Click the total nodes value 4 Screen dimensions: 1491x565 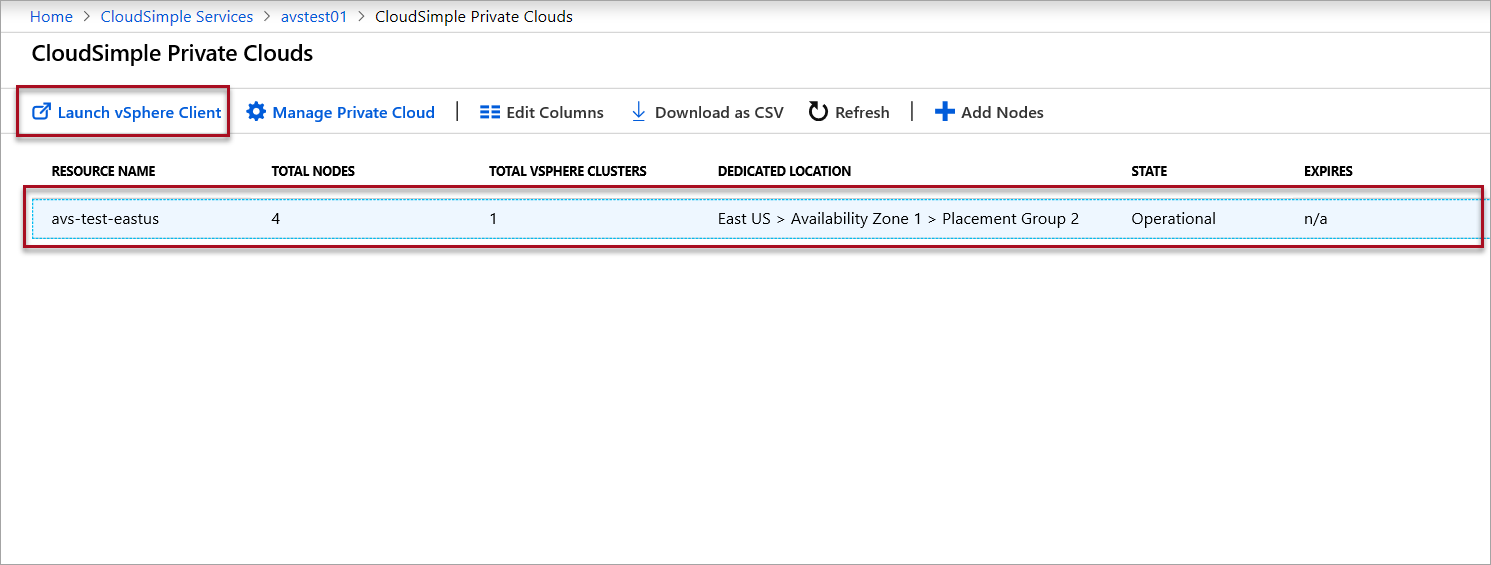pos(276,218)
